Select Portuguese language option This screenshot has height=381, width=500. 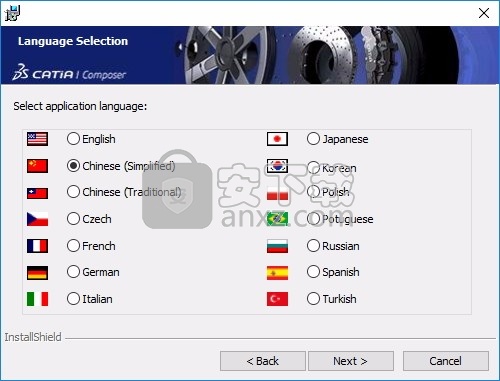(313, 219)
